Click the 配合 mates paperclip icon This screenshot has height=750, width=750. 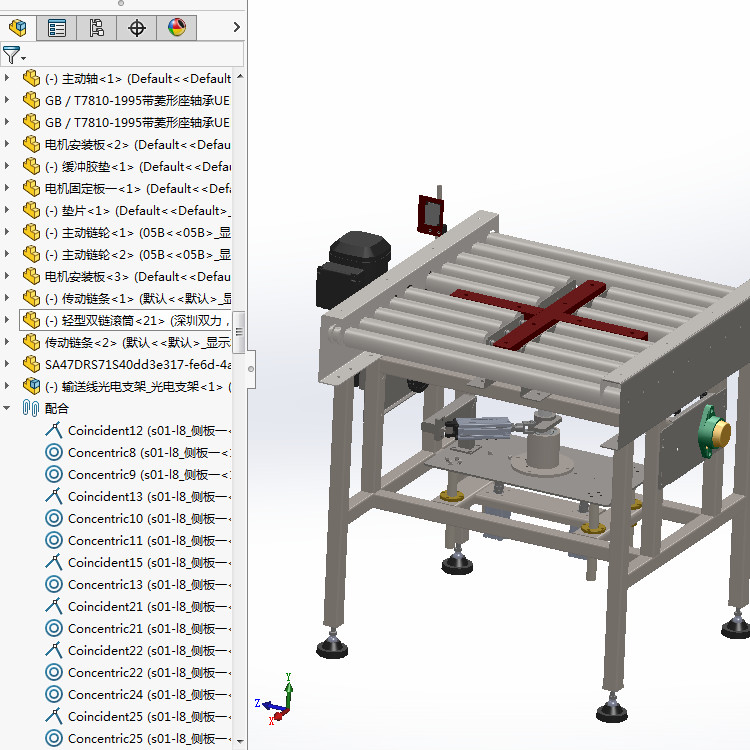pyautogui.click(x=31, y=408)
